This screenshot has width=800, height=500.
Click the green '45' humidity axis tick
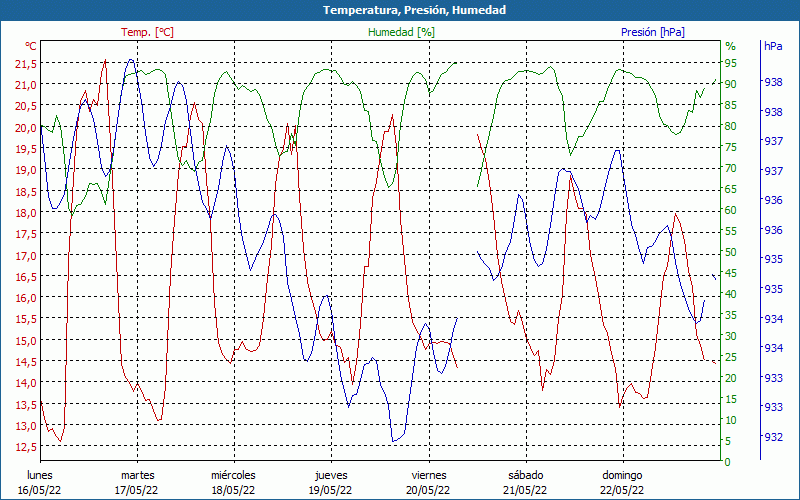[731, 273]
